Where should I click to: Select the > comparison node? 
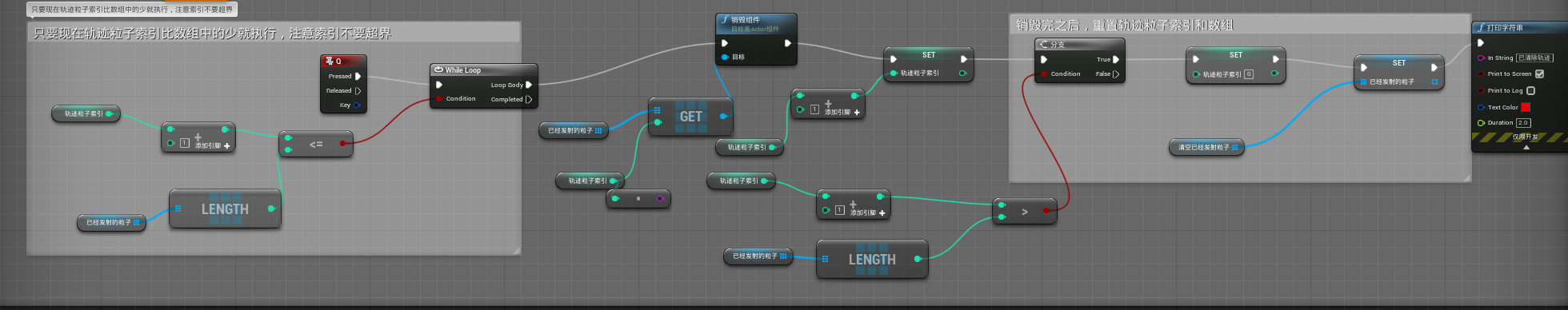1025,212
